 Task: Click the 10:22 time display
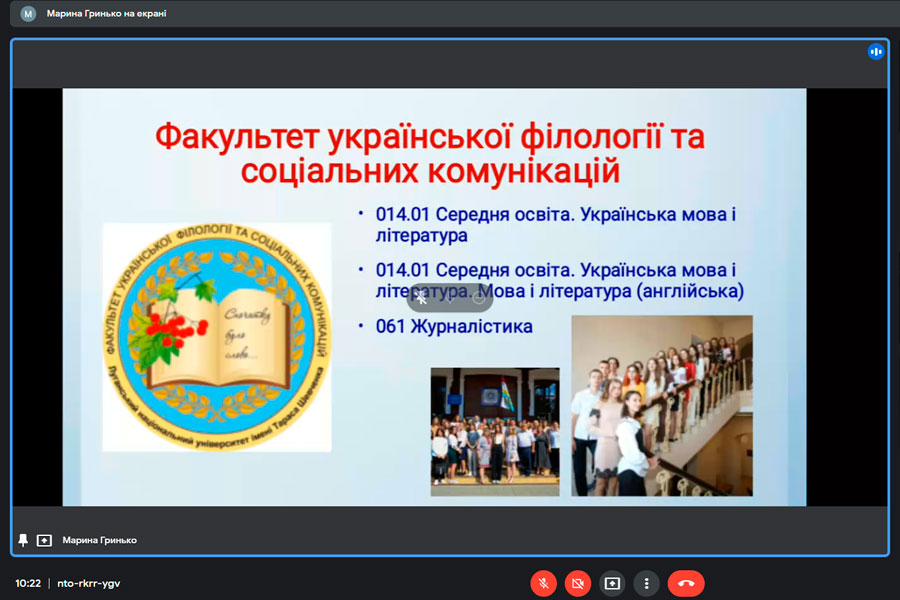[28, 583]
